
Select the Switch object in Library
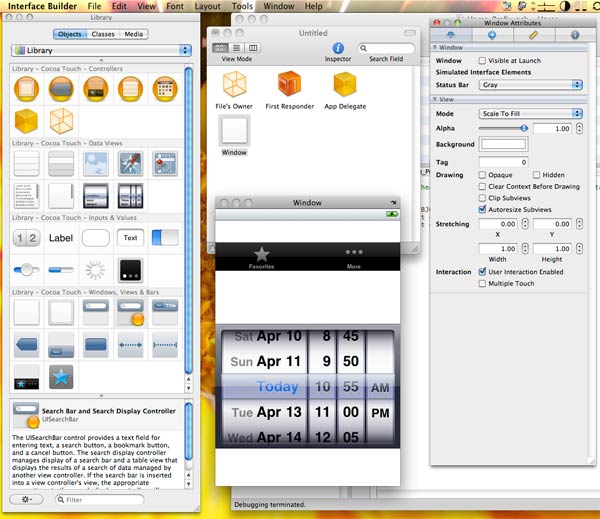(x=165, y=238)
